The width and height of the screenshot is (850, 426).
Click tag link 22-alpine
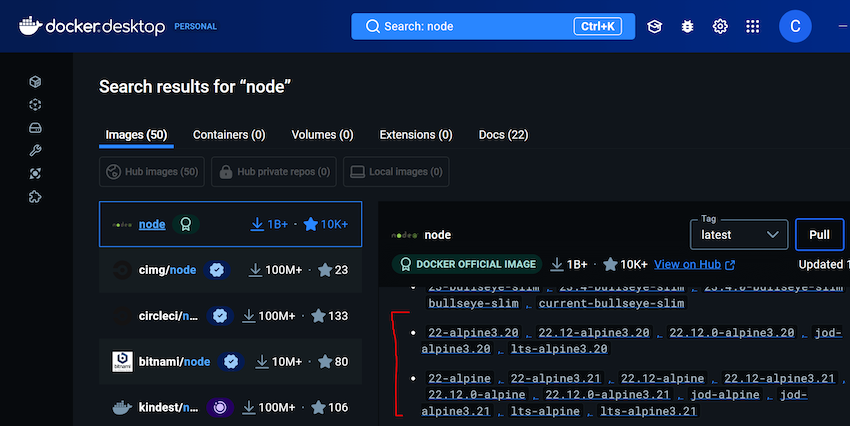[460, 378]
